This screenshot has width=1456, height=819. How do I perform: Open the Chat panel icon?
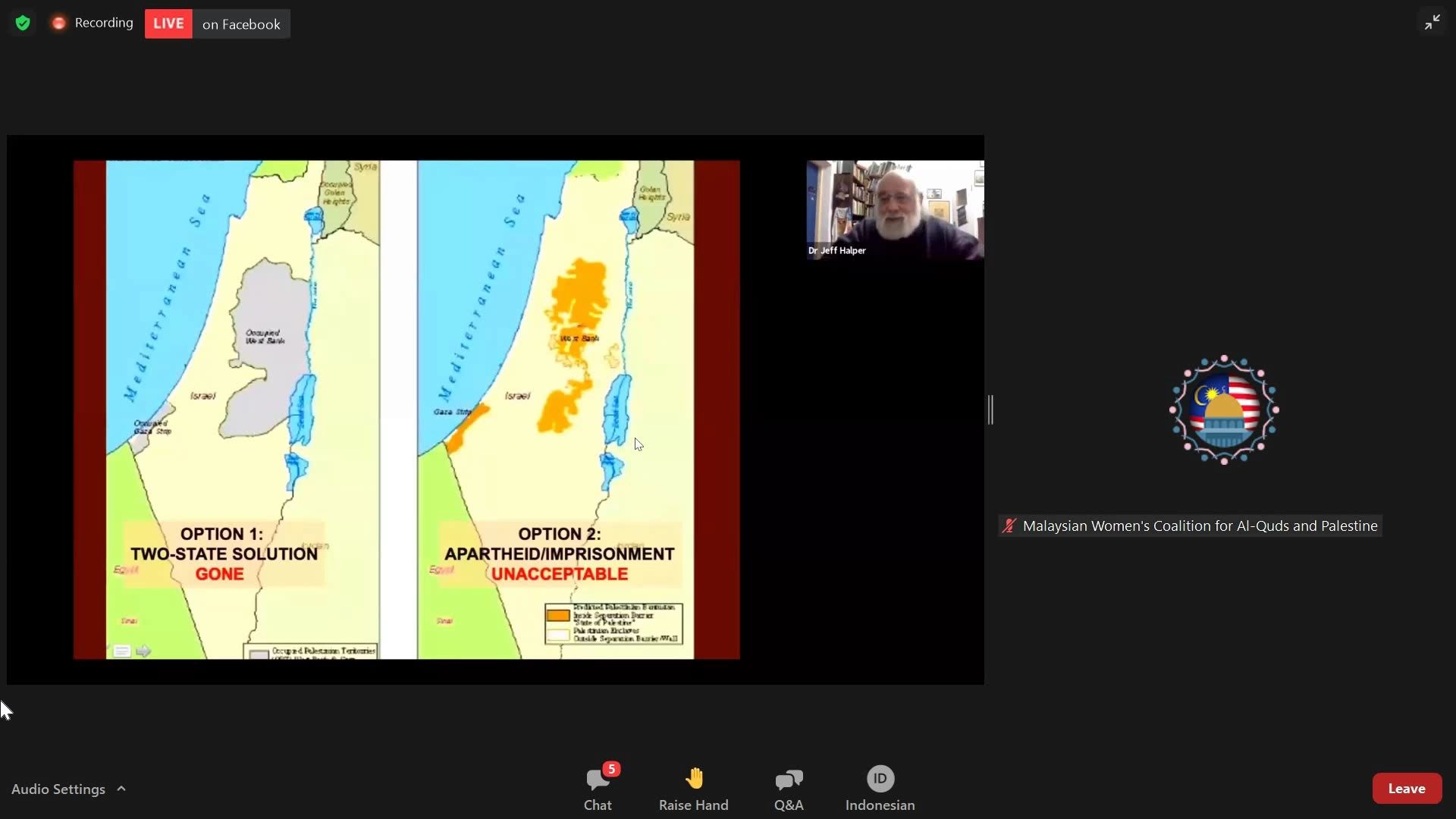(598, 780)
